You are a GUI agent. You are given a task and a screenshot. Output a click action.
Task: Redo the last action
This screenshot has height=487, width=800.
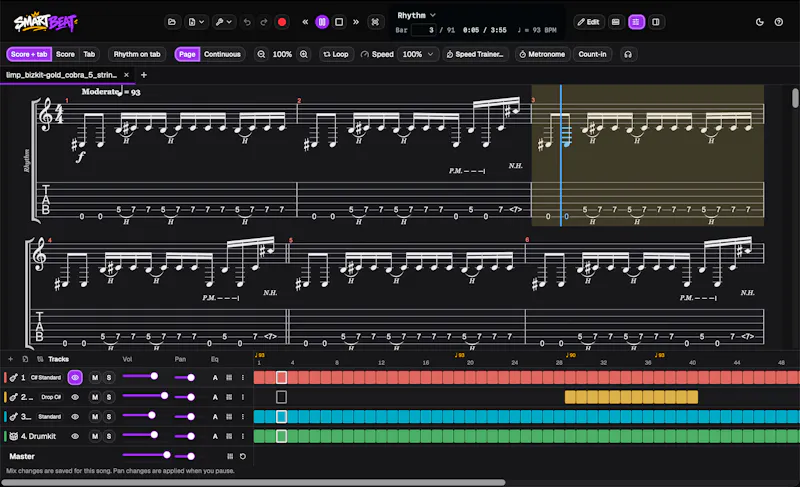coord(264,22)
